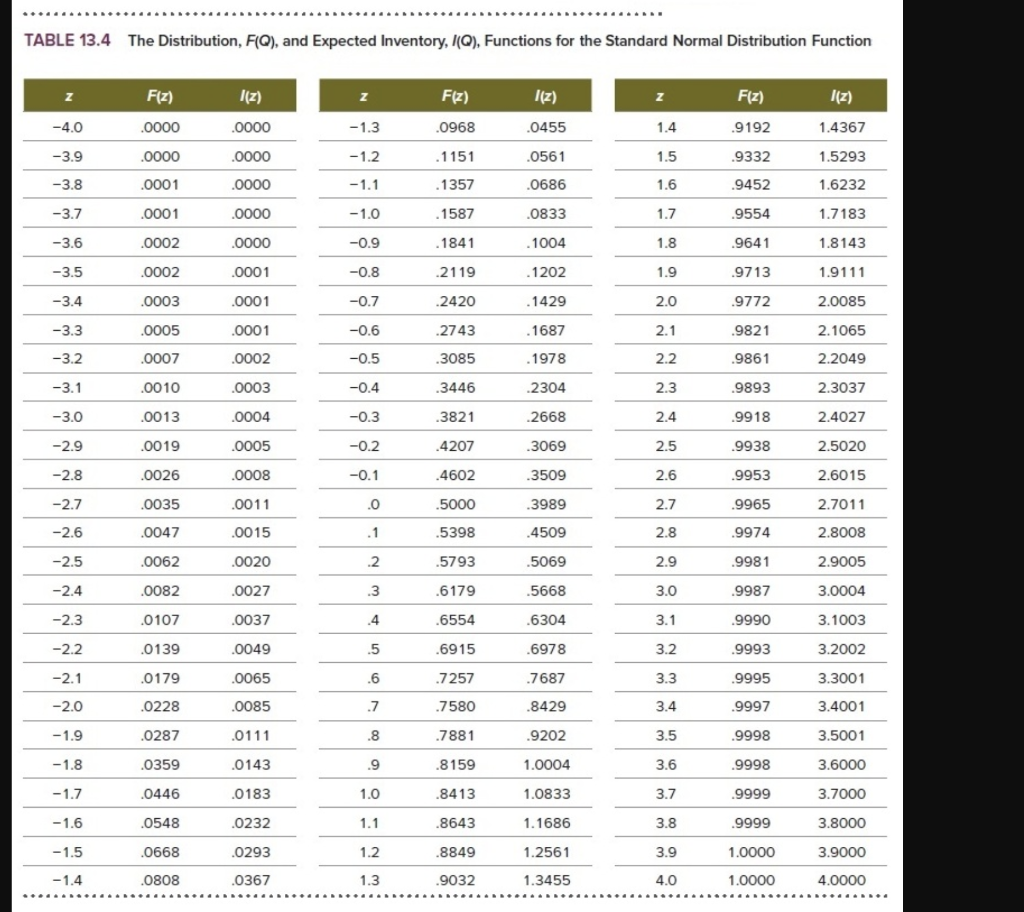Click the F(z) value .9772 for z 2.0
This screenshot has height=912, width=1024.
tap(751, 301)
